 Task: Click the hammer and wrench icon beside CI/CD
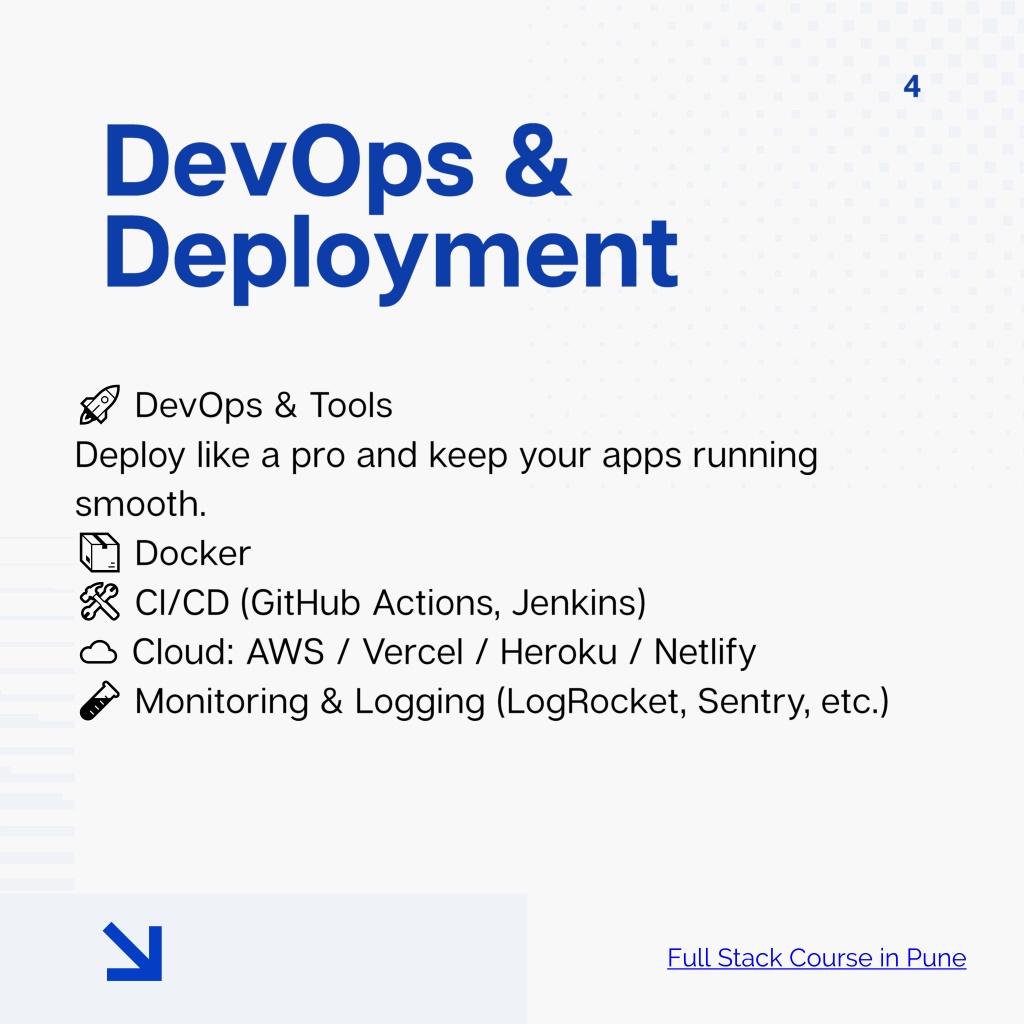coord(99,601)
